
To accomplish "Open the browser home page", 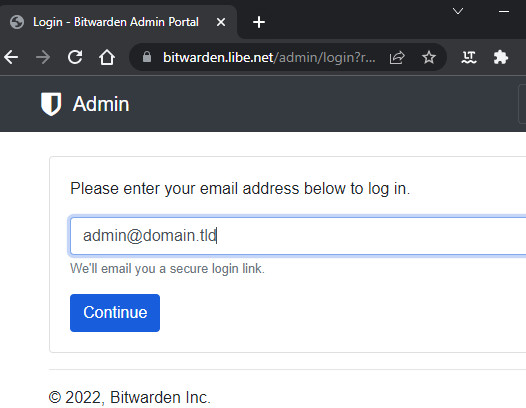I will click(107, 57).
